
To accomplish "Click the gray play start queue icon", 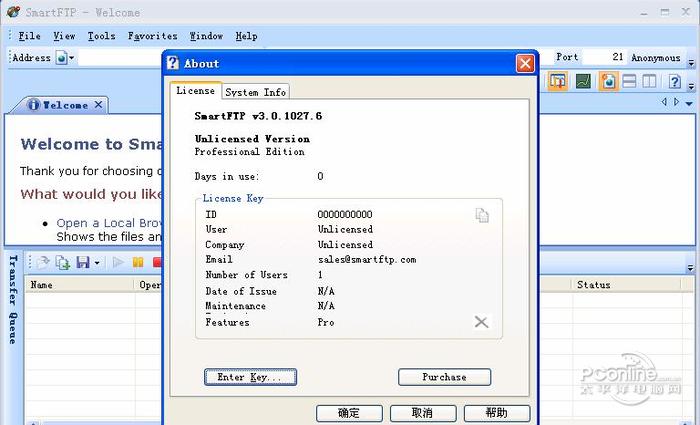I will [118, 262].
